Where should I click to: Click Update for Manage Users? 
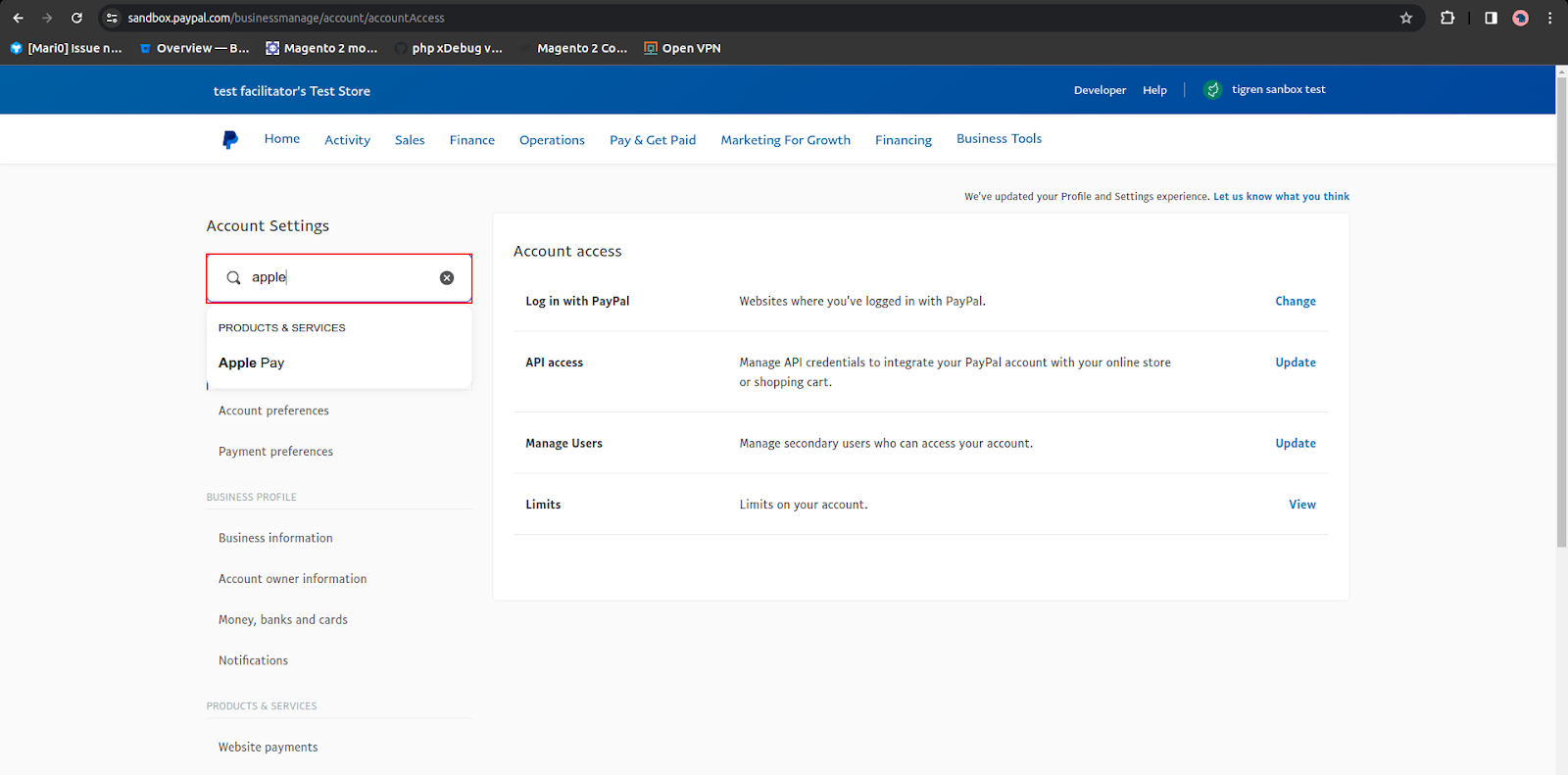[x=1296, y=443]
